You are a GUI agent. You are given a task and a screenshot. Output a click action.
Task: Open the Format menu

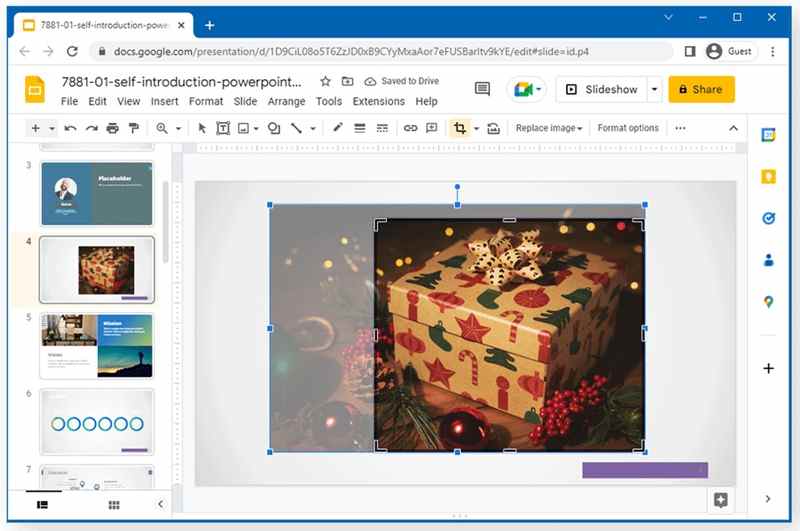206,102
